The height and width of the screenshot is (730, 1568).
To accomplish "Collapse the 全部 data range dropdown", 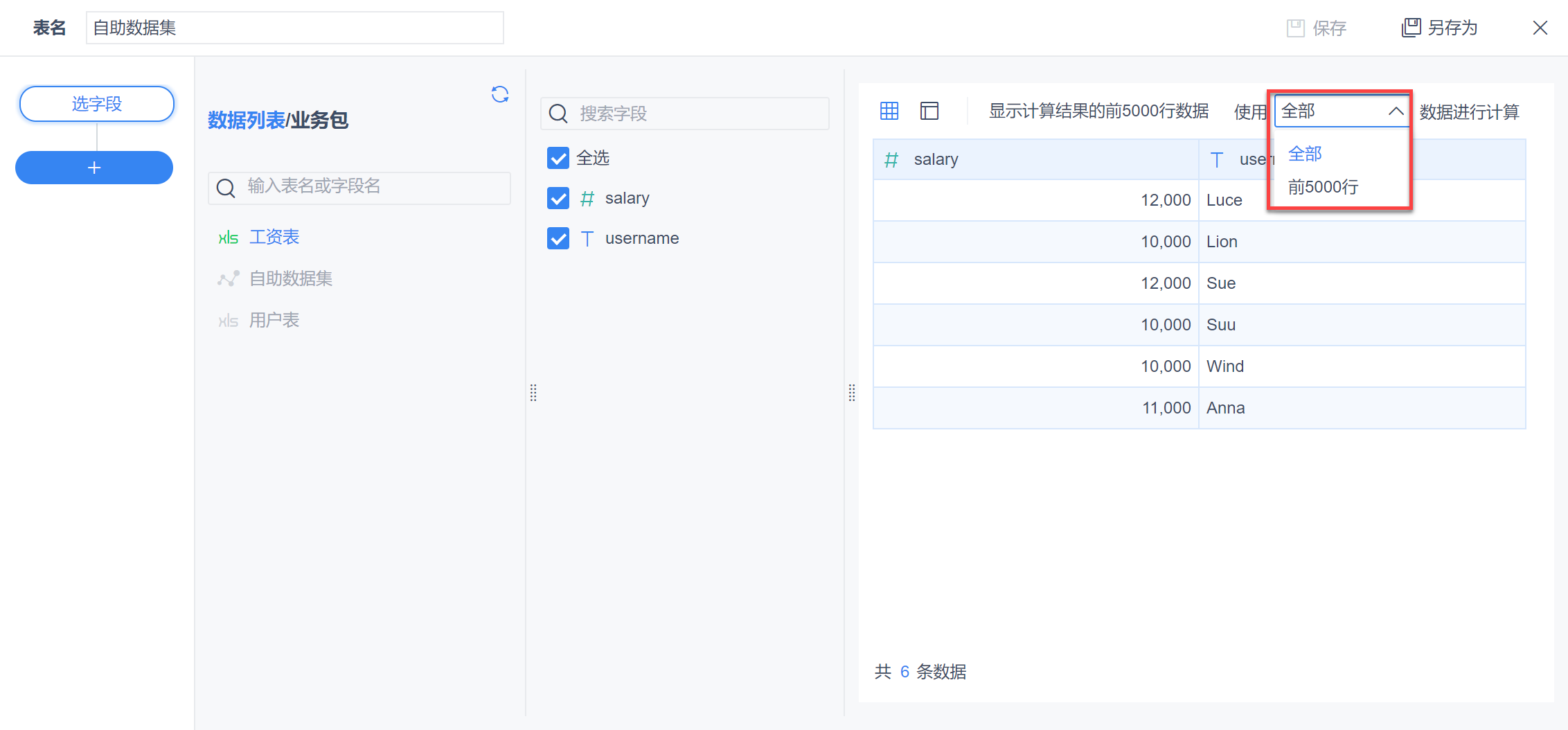I will point(1396,111).
